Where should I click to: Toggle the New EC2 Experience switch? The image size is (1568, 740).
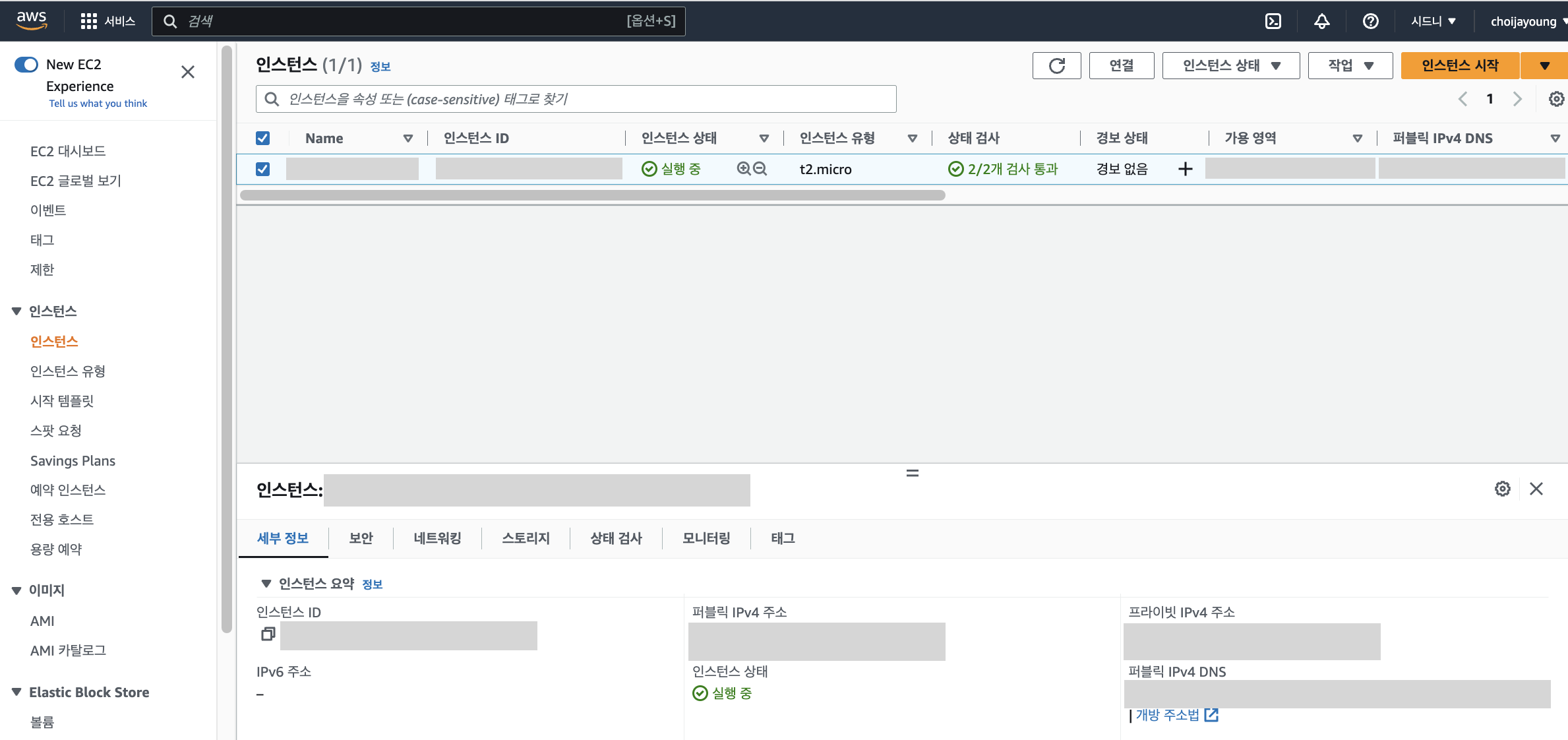(27, 65)
